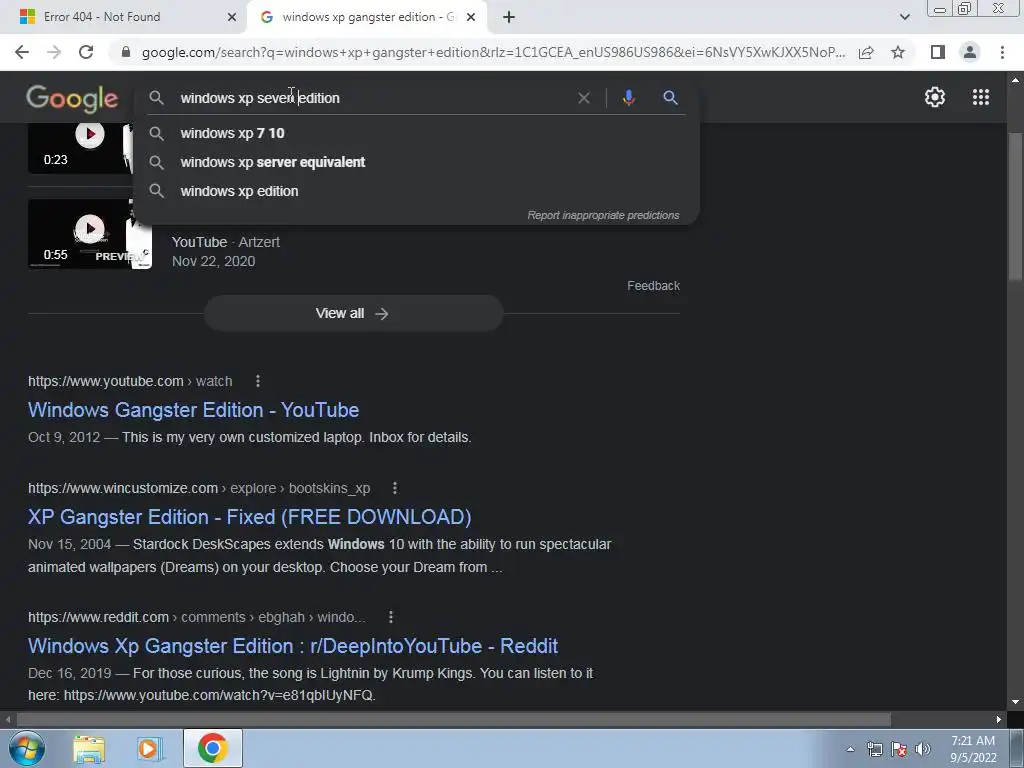
Task: Go back to the previous page
Action: pyautogui.click(x=22, y=52)
